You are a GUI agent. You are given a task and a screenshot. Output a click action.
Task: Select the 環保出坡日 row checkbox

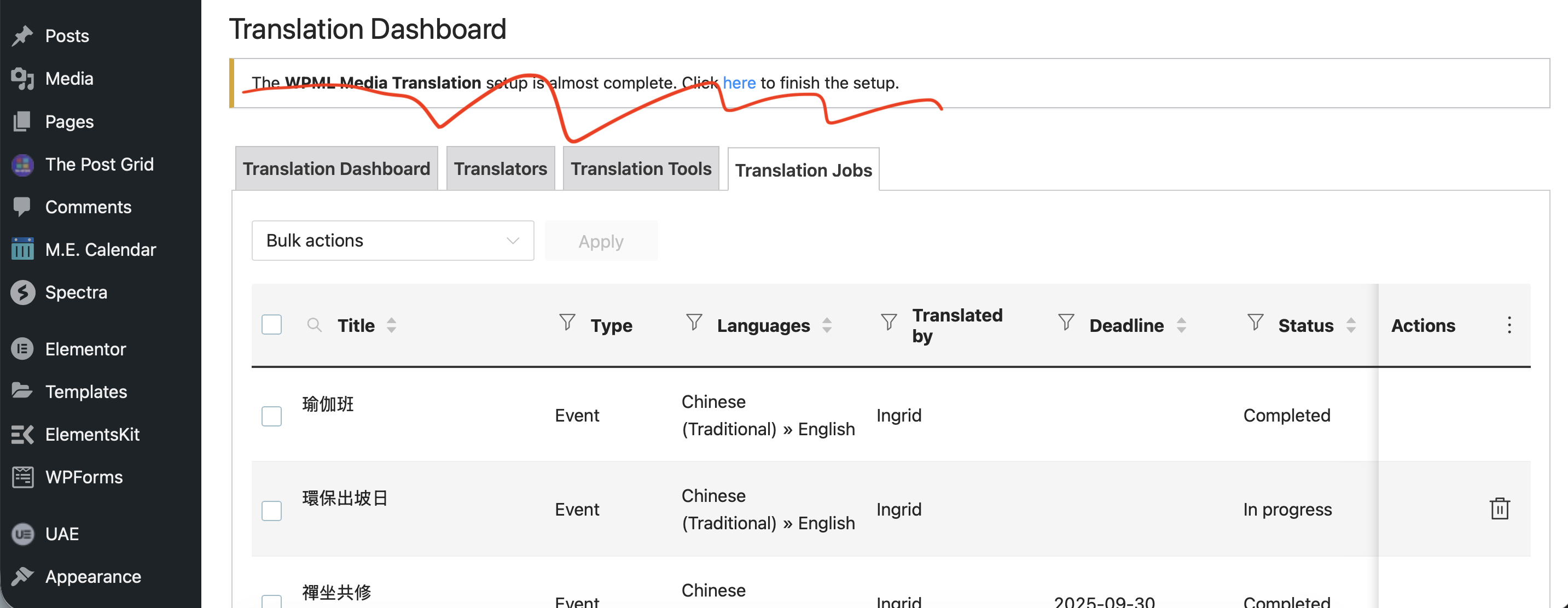271,511
